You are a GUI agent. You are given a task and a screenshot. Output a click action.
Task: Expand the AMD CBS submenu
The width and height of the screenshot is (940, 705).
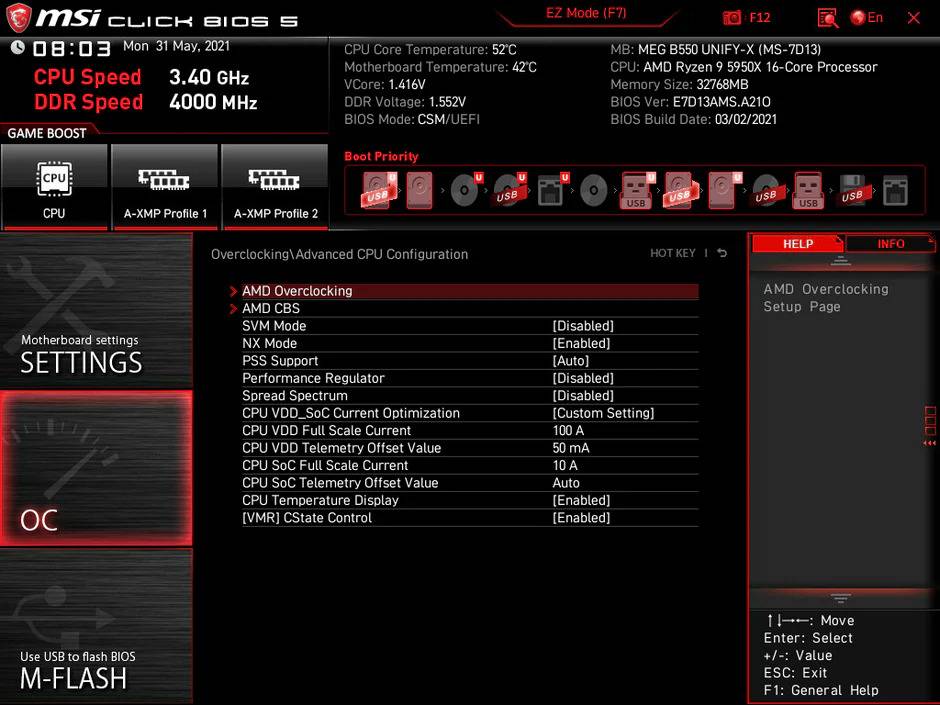point(271,309)
